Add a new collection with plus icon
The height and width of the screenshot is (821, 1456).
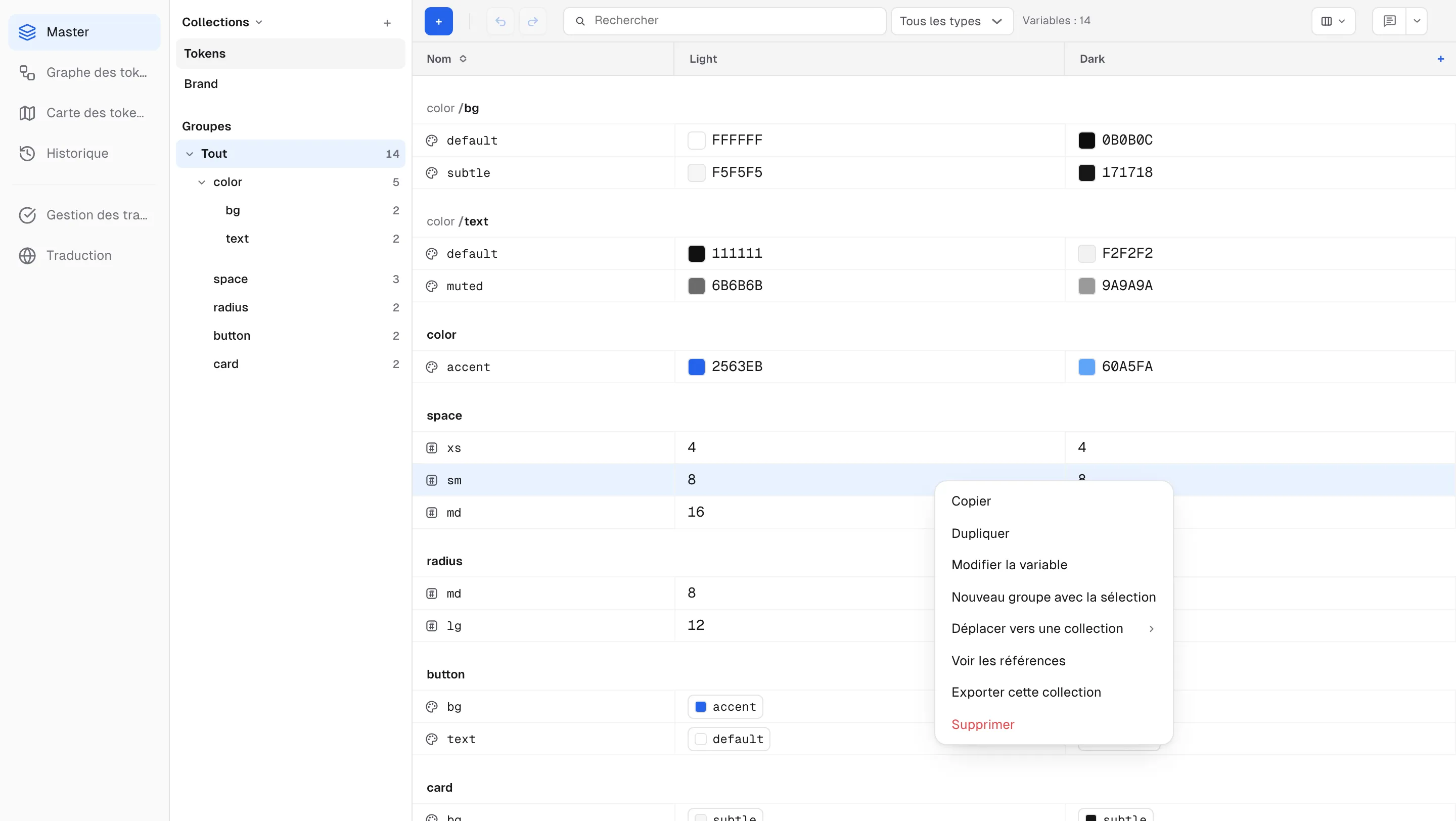[387, 23]
